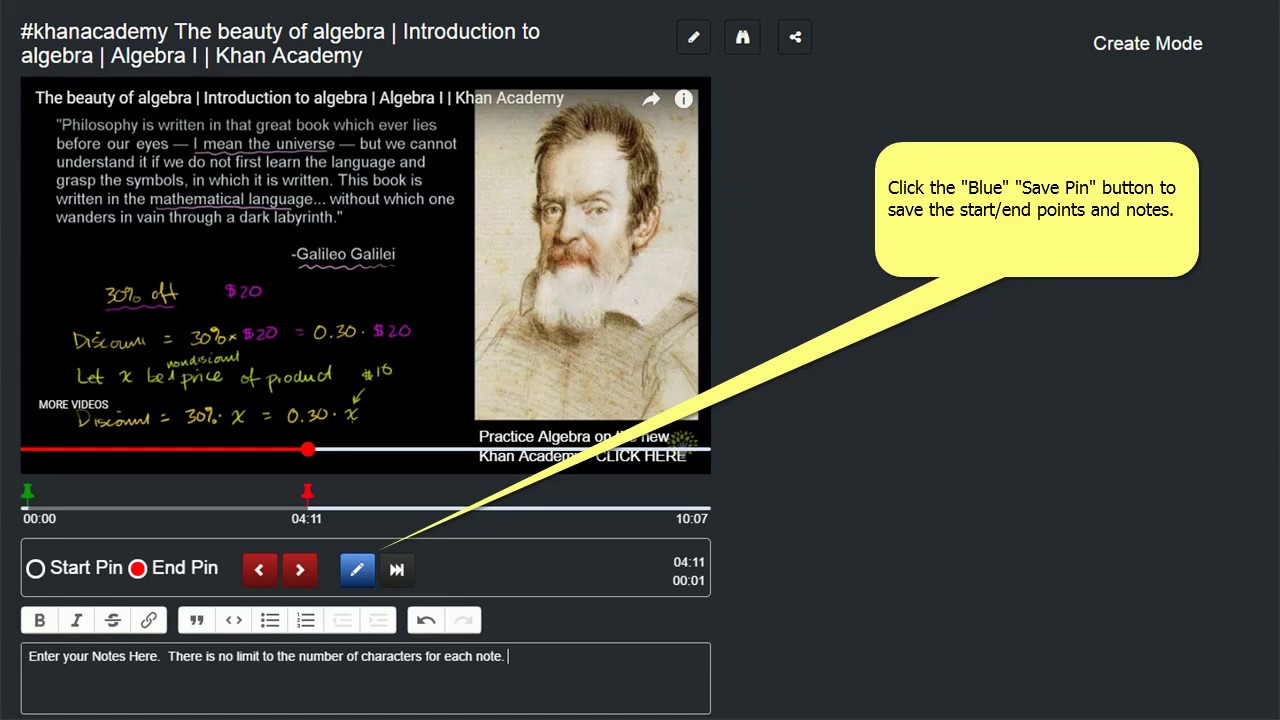
Task: Click the pencil edit icon beside the title
Action: pyautogui.click(x=694, y=38)
